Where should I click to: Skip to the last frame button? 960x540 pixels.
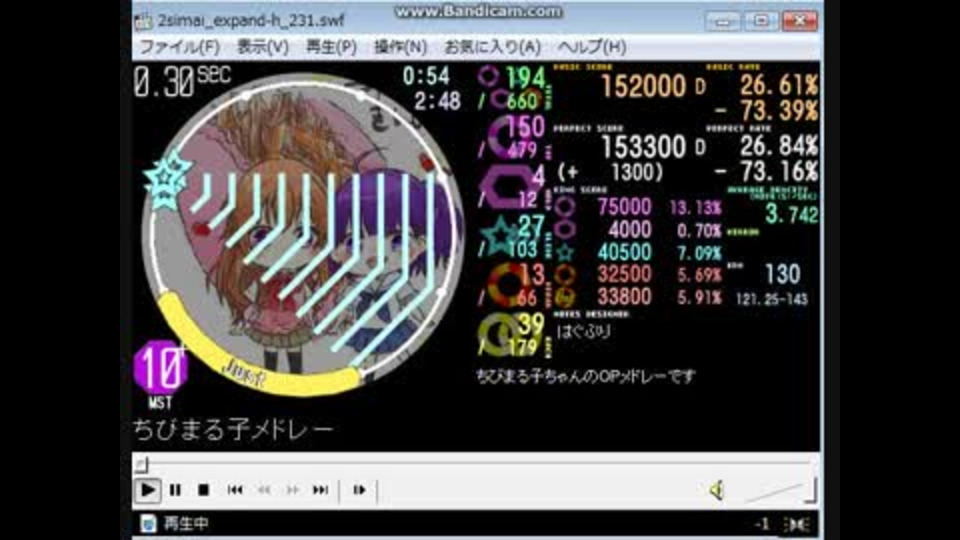pos(320,490)
